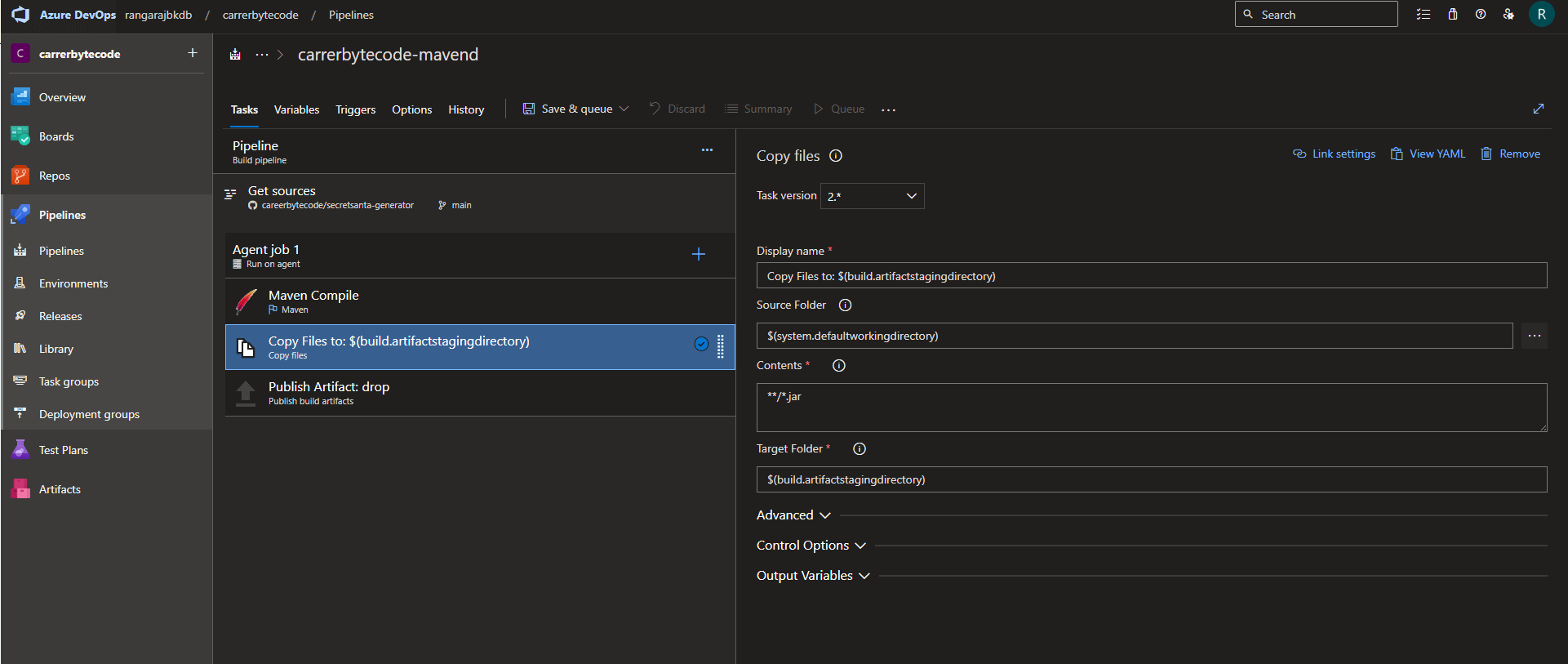Select the Get sources step
The width and height of the screenshot is (1568, 664).
coord(474,197)
